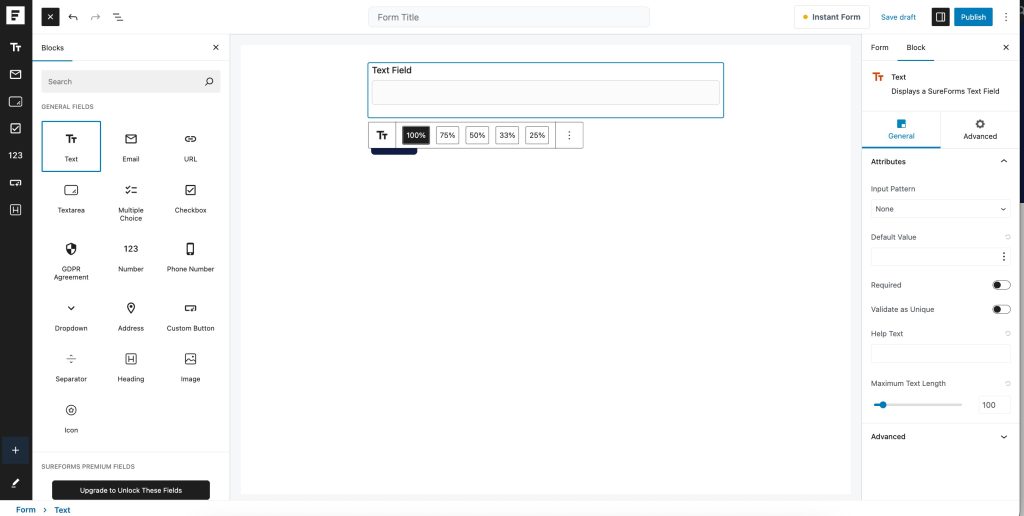
Task: Toggle the Required switch
Action: [1001, 285]
